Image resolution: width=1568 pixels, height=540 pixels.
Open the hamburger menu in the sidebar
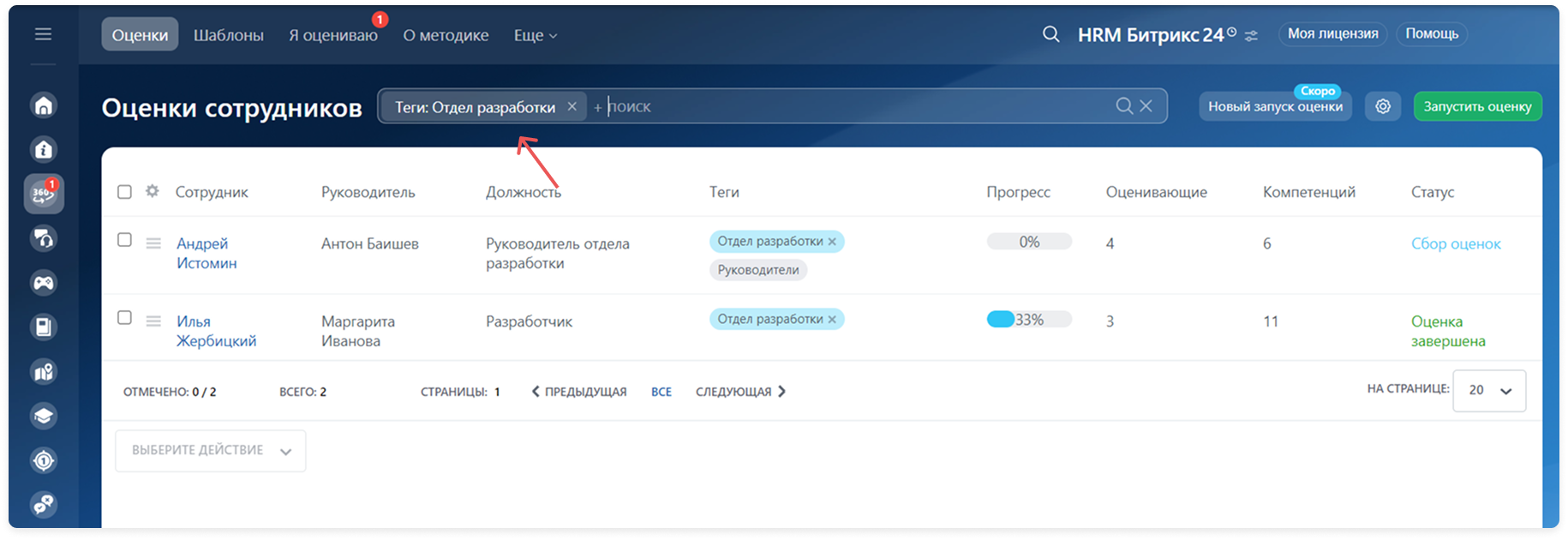click(43, 34)
